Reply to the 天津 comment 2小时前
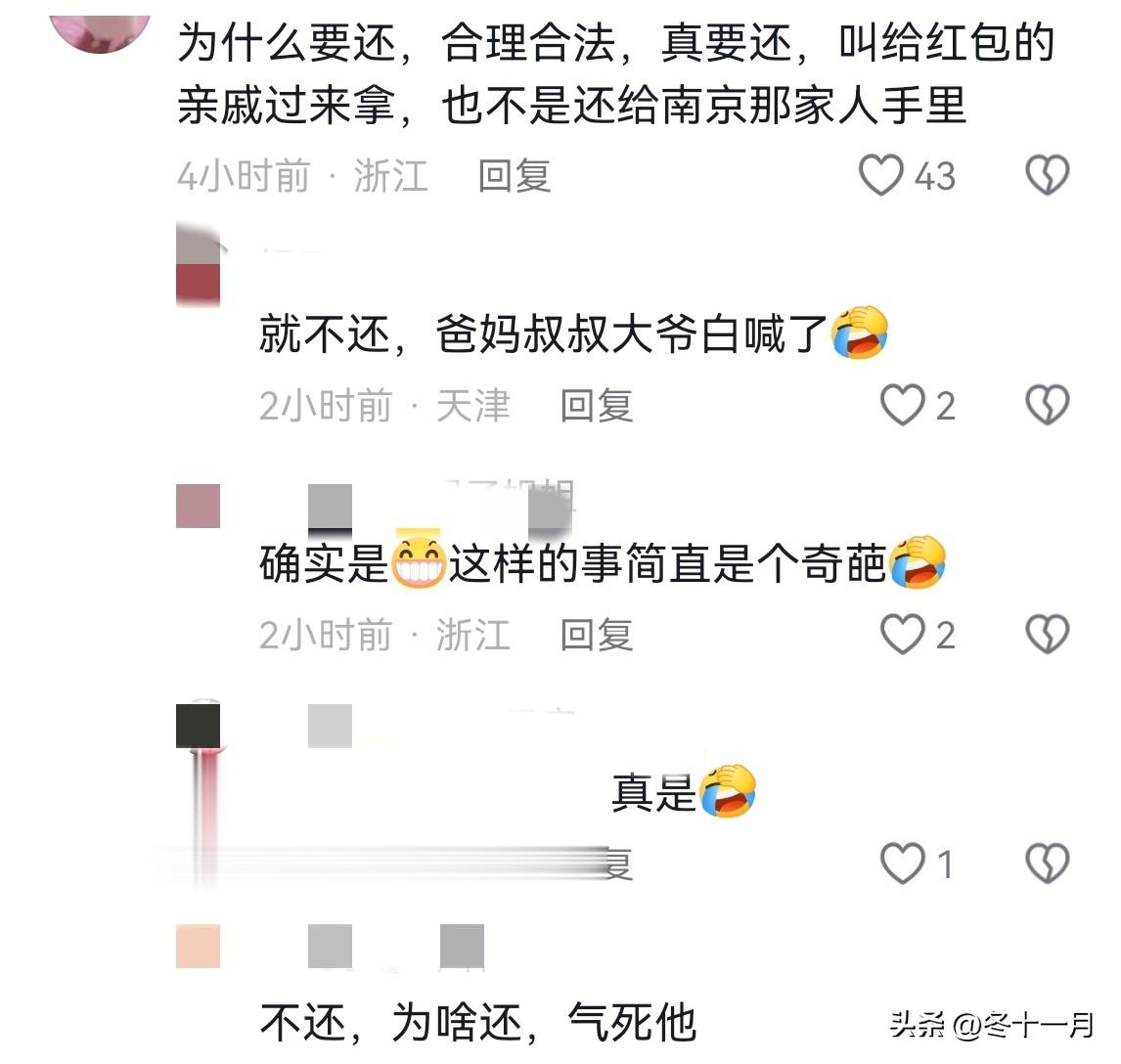1121x1064 pixels. (x=597, y=406)
